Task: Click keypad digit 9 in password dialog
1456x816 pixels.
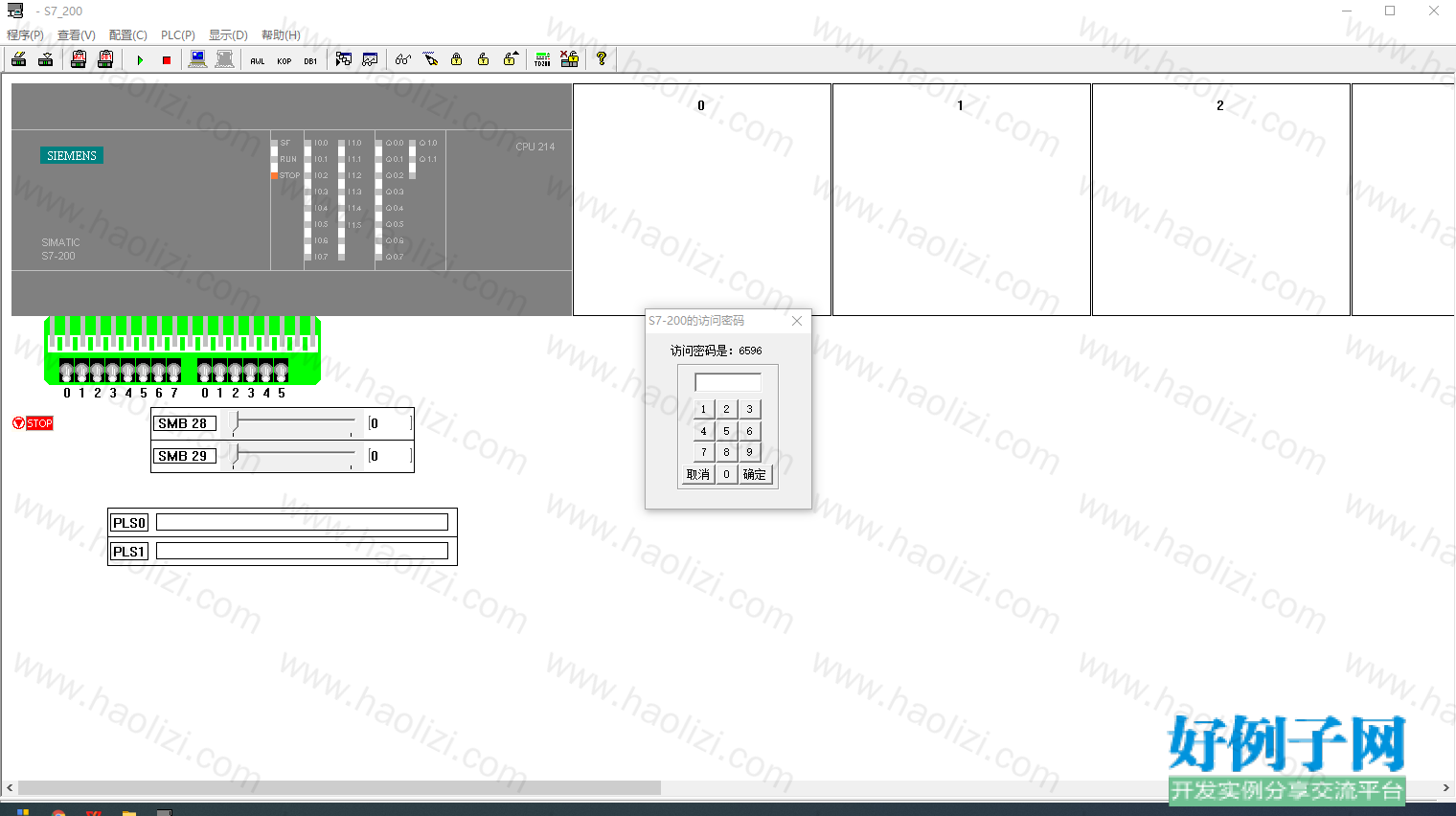Action: (x=750, y=452)
